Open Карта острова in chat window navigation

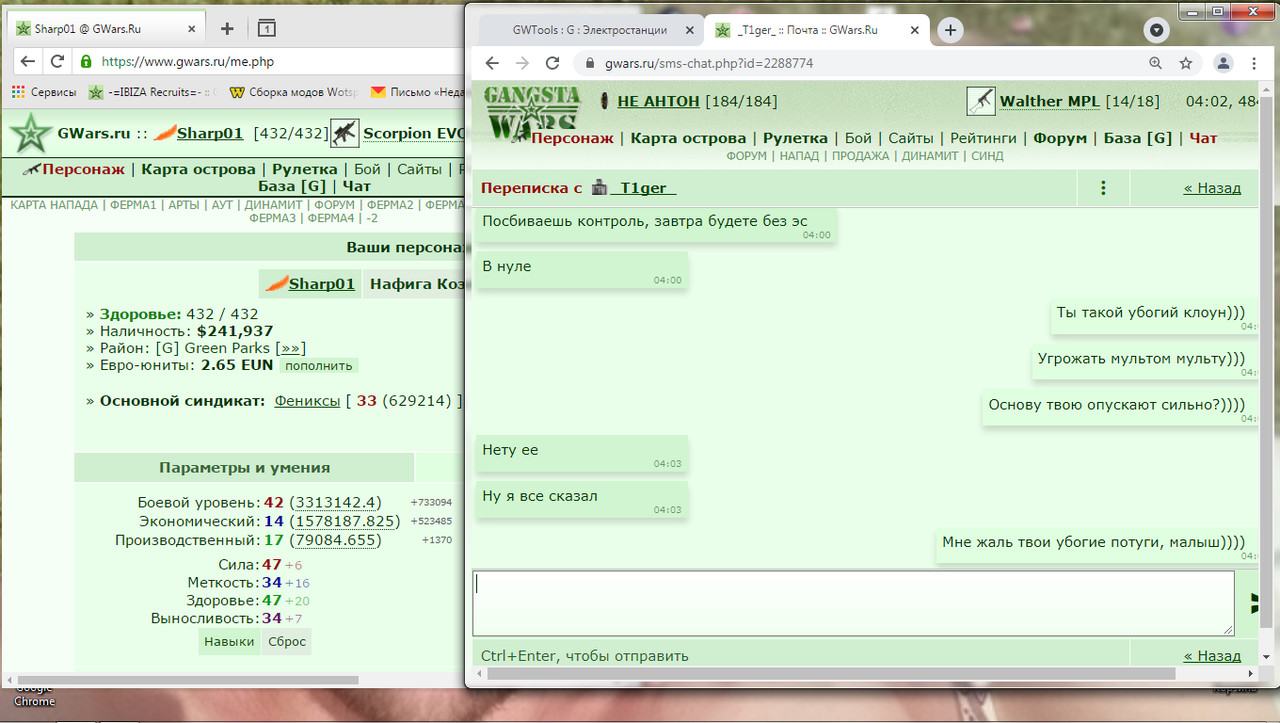(x=688, y=138)
